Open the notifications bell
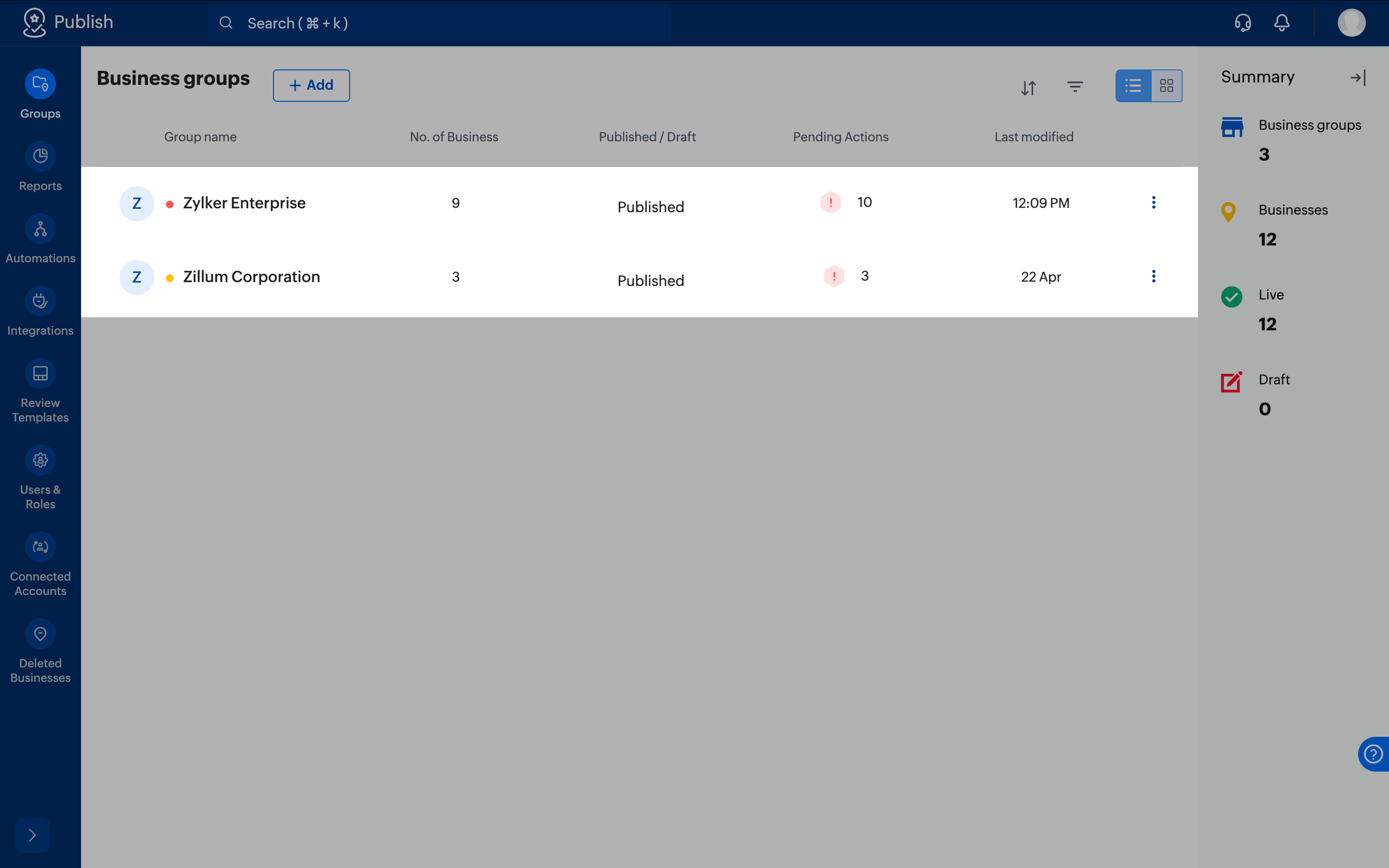This screenshot has height=868, width=1389. pyautogui.click(x=1281, y=23)
